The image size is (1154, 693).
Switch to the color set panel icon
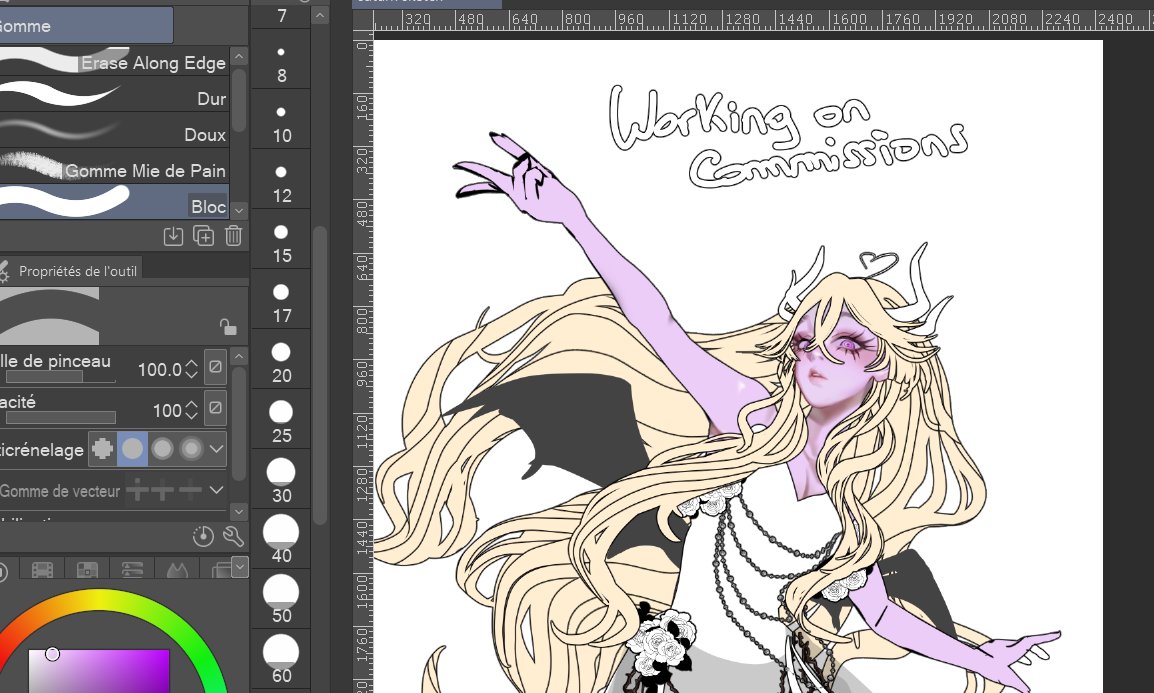tap(87, 570)
